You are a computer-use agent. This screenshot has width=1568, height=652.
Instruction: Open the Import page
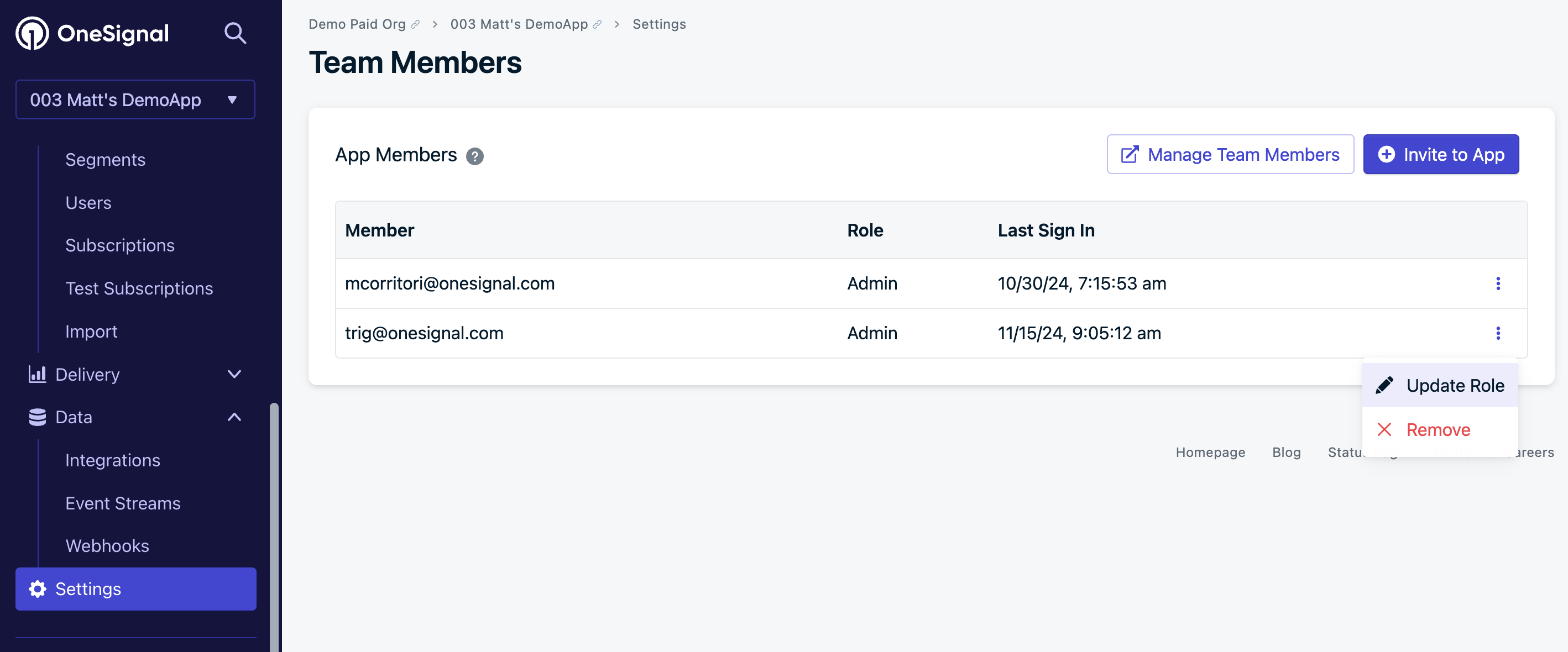pyautogui.click(x=91, y=332)
